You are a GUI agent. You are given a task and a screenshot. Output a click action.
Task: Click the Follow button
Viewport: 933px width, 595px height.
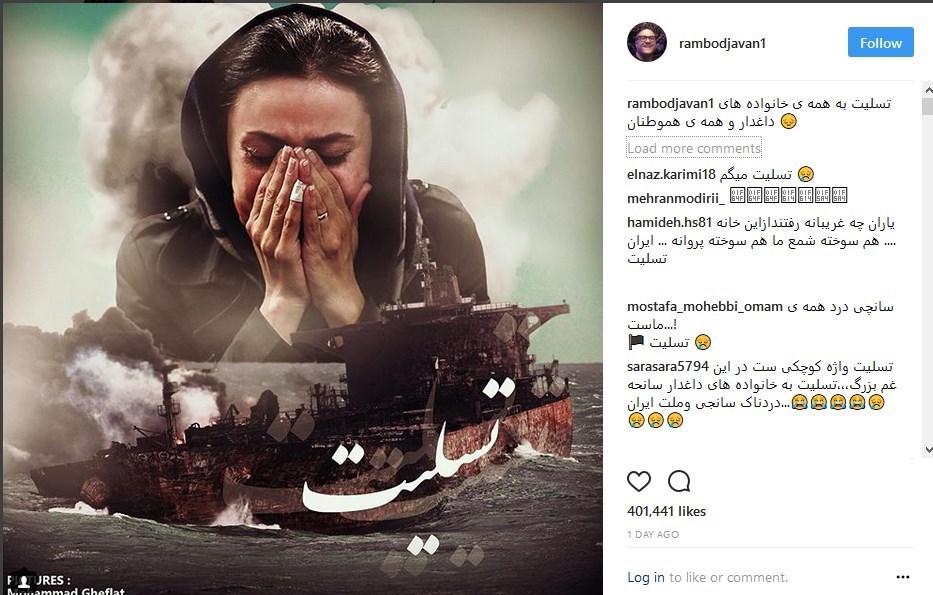[881, 42]
